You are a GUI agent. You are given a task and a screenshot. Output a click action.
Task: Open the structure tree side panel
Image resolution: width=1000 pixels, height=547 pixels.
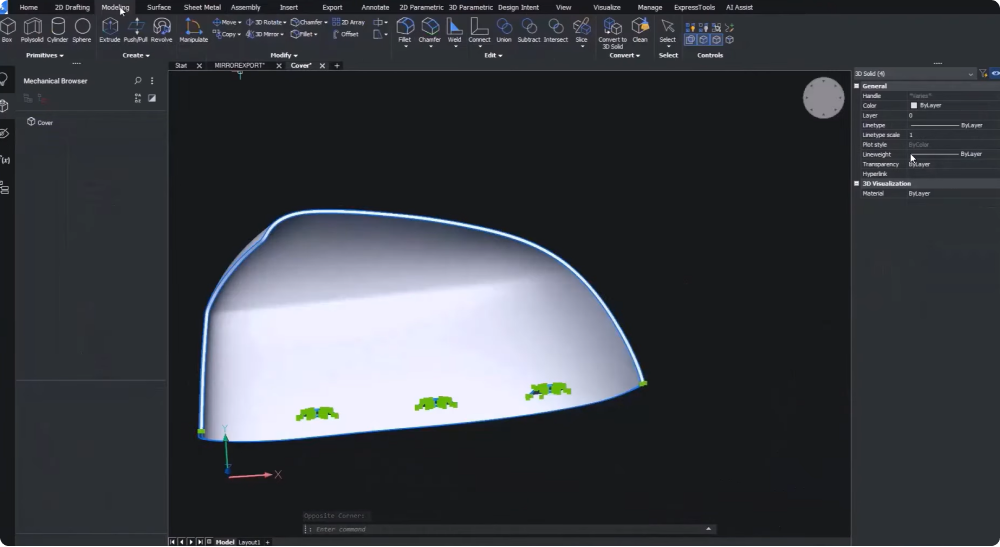5,188
